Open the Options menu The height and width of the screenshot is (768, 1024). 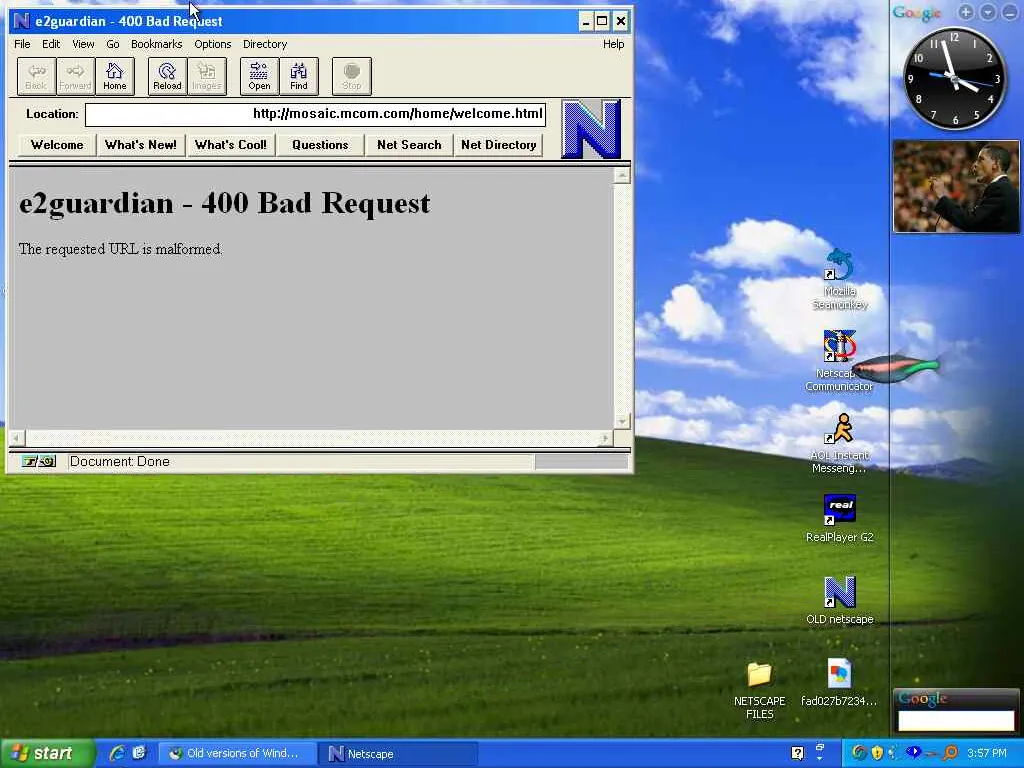tap(213, 44)
